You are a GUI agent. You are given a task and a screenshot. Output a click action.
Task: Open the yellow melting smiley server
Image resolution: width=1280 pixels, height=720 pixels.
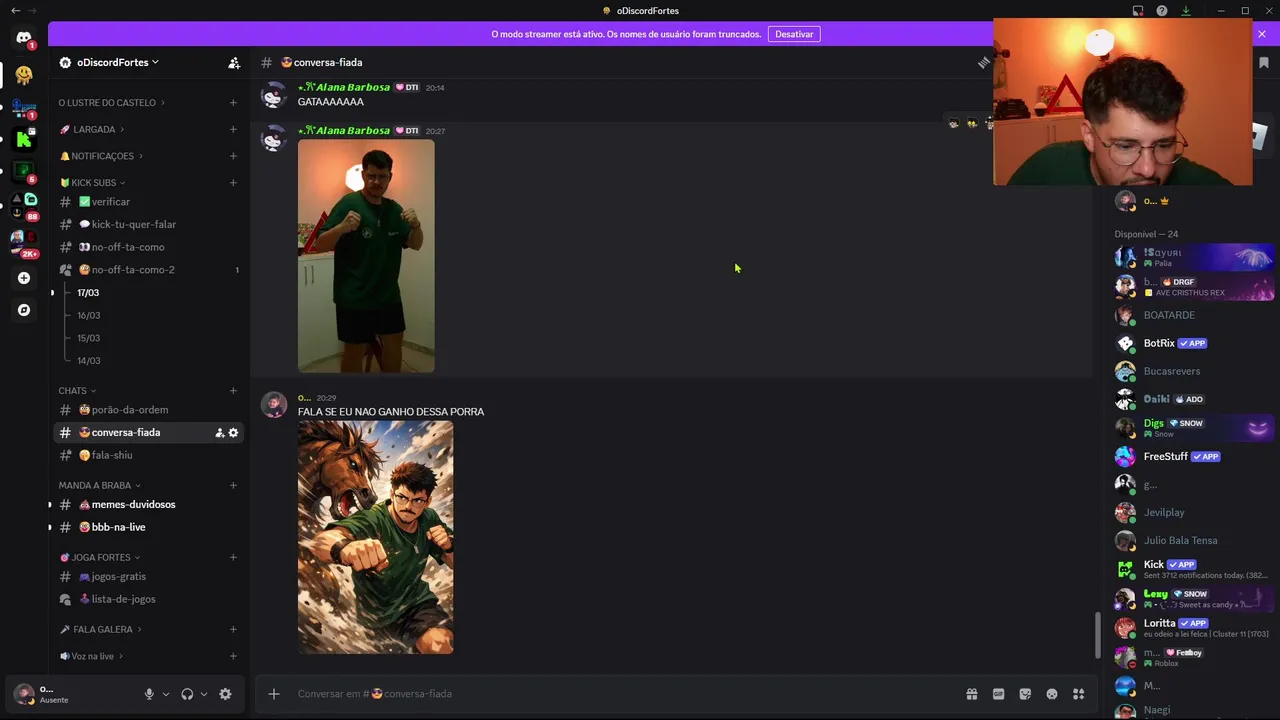click(x=24, y=75)
